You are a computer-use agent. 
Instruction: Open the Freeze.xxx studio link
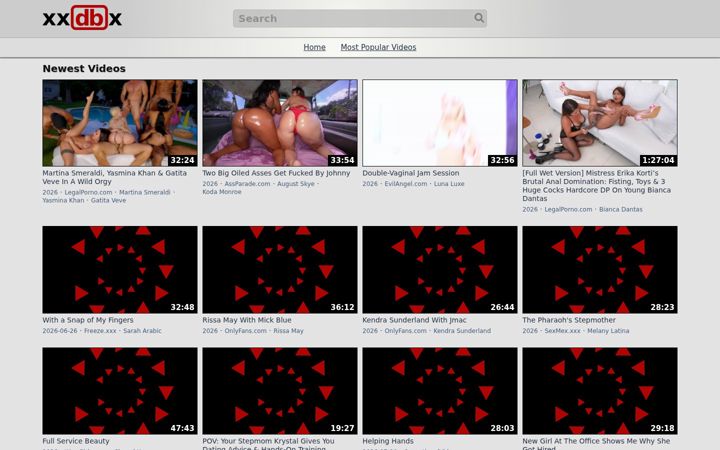coord(100,331)
